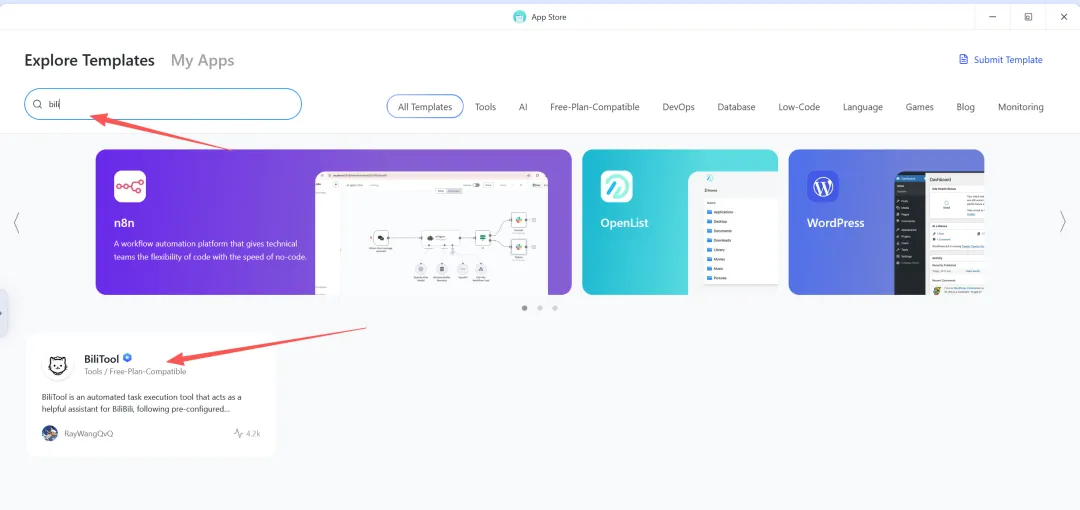Go to next carousel slide arrow
The height and width of the screenshot is (510, 1080).
1062,222
